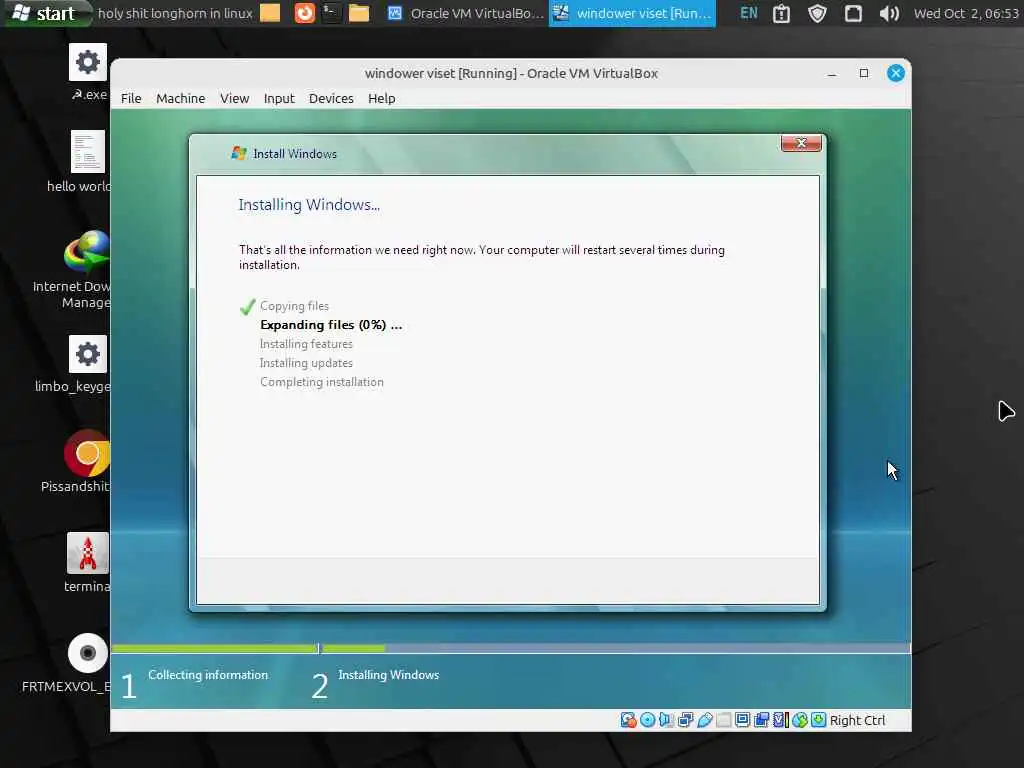
Task: Open the Devices menu
Action: [331, 98]
